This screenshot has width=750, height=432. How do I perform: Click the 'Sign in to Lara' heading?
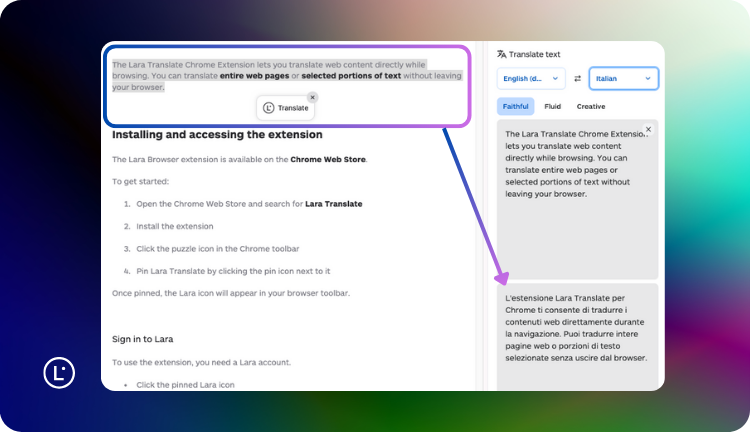coord(143,339)
